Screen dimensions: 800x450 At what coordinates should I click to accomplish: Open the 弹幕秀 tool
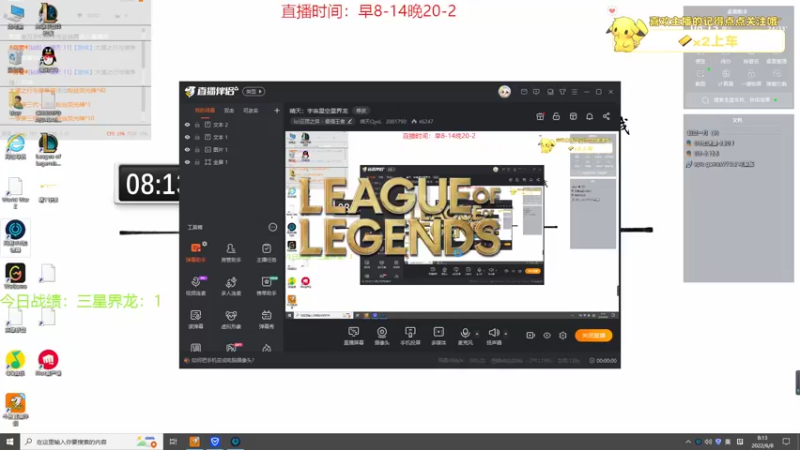tap(266, 319)
